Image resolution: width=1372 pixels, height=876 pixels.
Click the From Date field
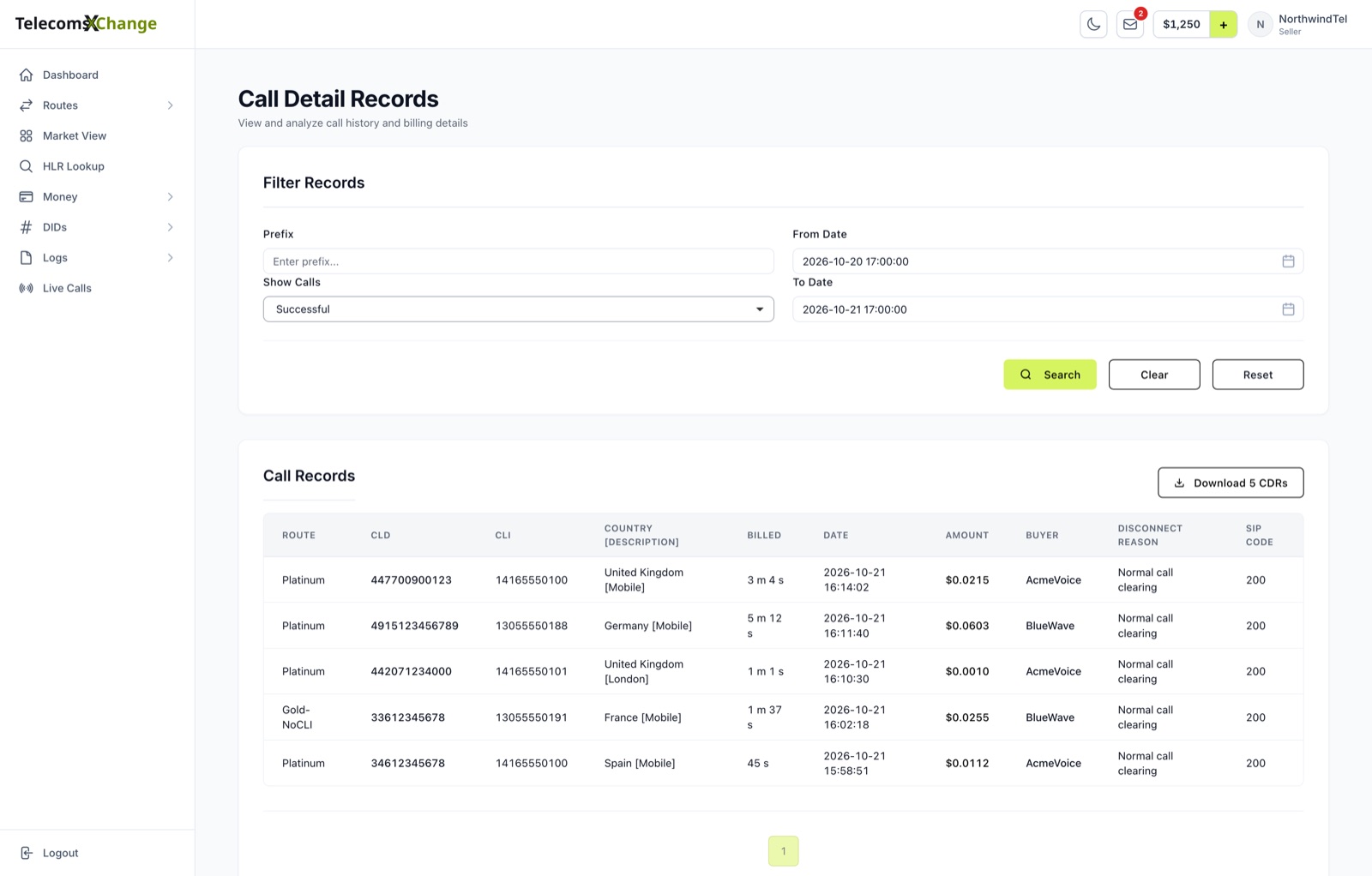[1048, 261]
